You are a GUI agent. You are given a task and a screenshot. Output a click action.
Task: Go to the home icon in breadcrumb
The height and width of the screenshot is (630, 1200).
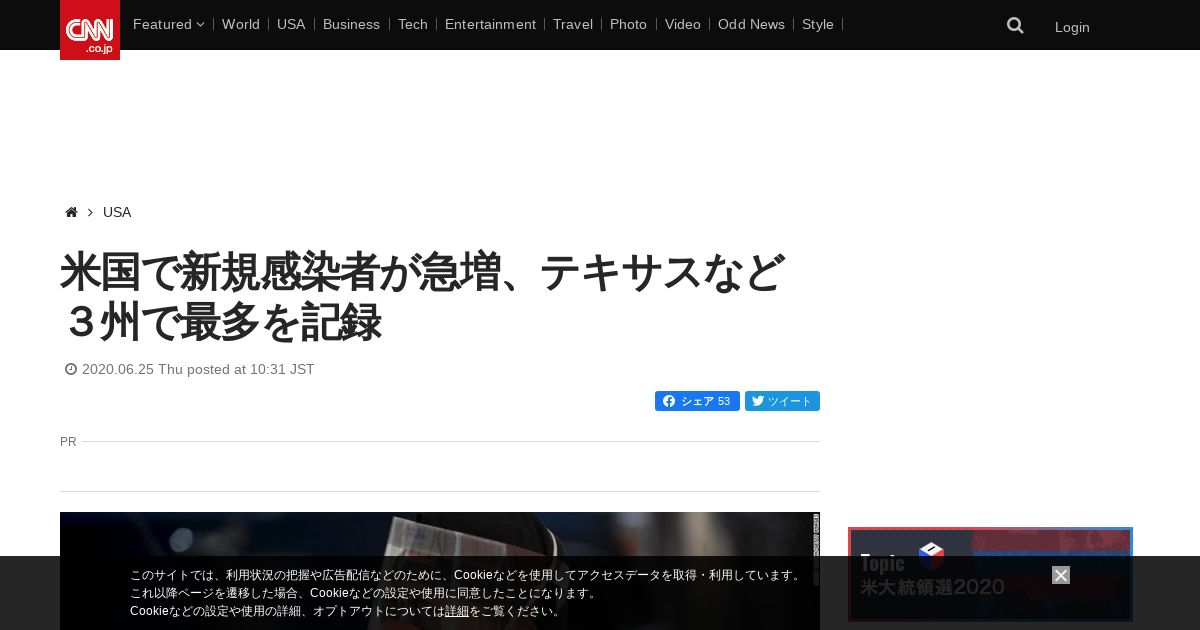point(71,212)
